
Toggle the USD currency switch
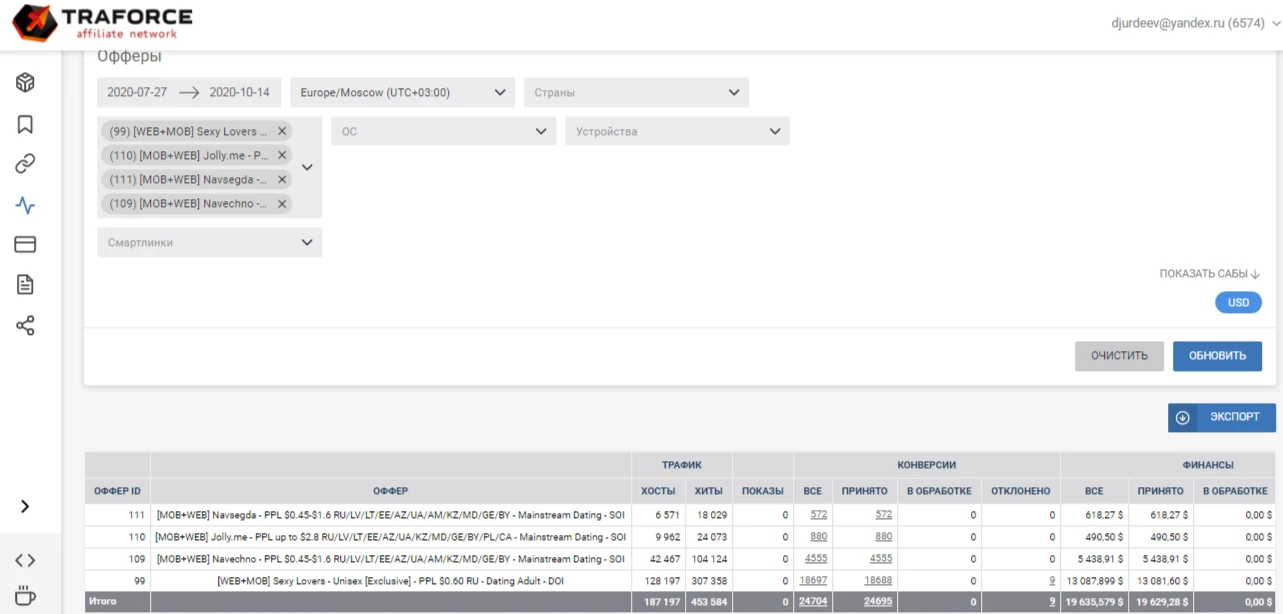point(1238,303)
